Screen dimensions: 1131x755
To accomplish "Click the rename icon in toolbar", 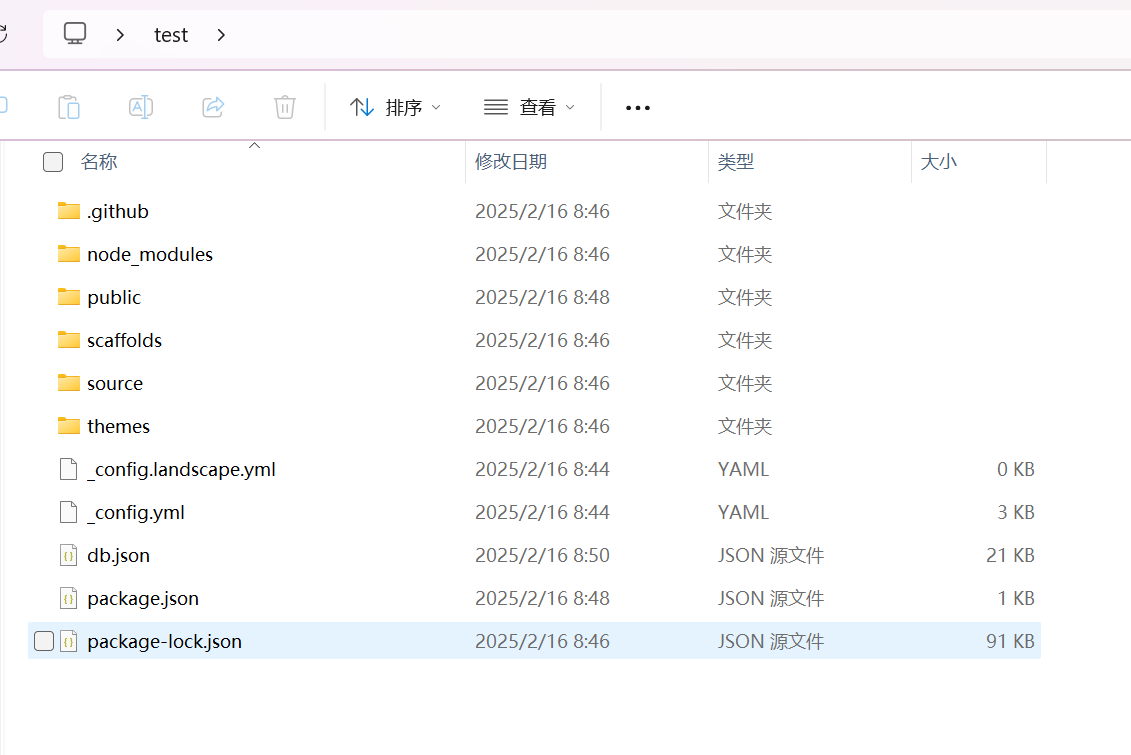I will [x=141, y=107].
